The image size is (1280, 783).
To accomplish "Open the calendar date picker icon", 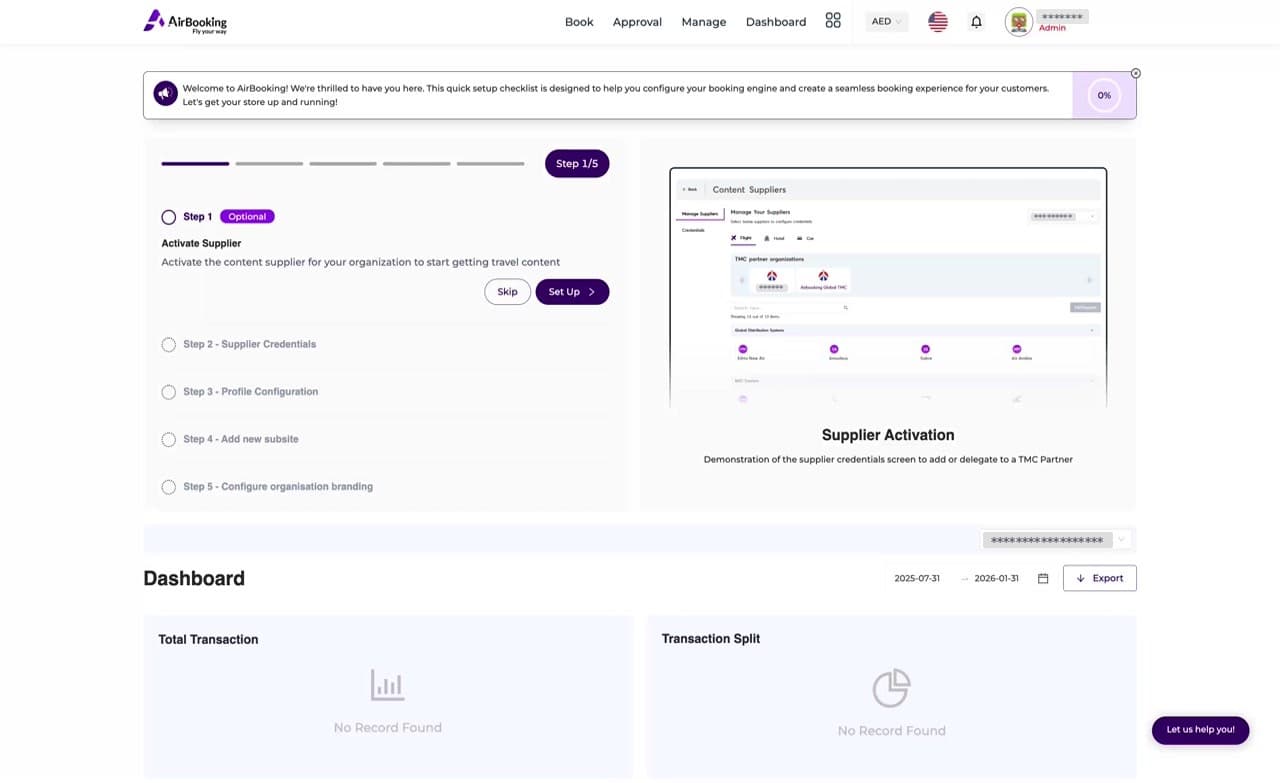I will point(1043,578).
